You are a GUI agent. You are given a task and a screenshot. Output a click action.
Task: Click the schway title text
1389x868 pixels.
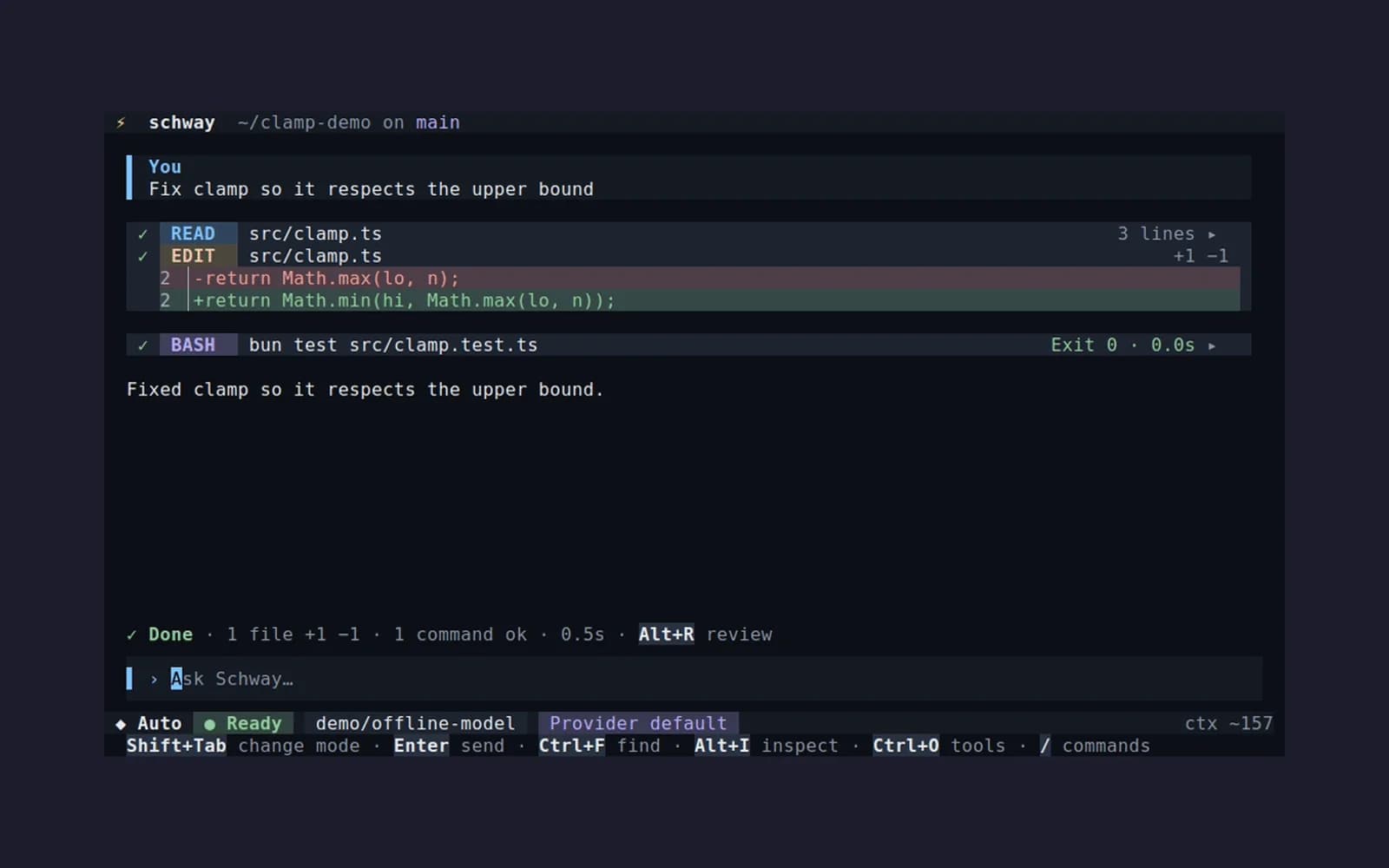181,122
